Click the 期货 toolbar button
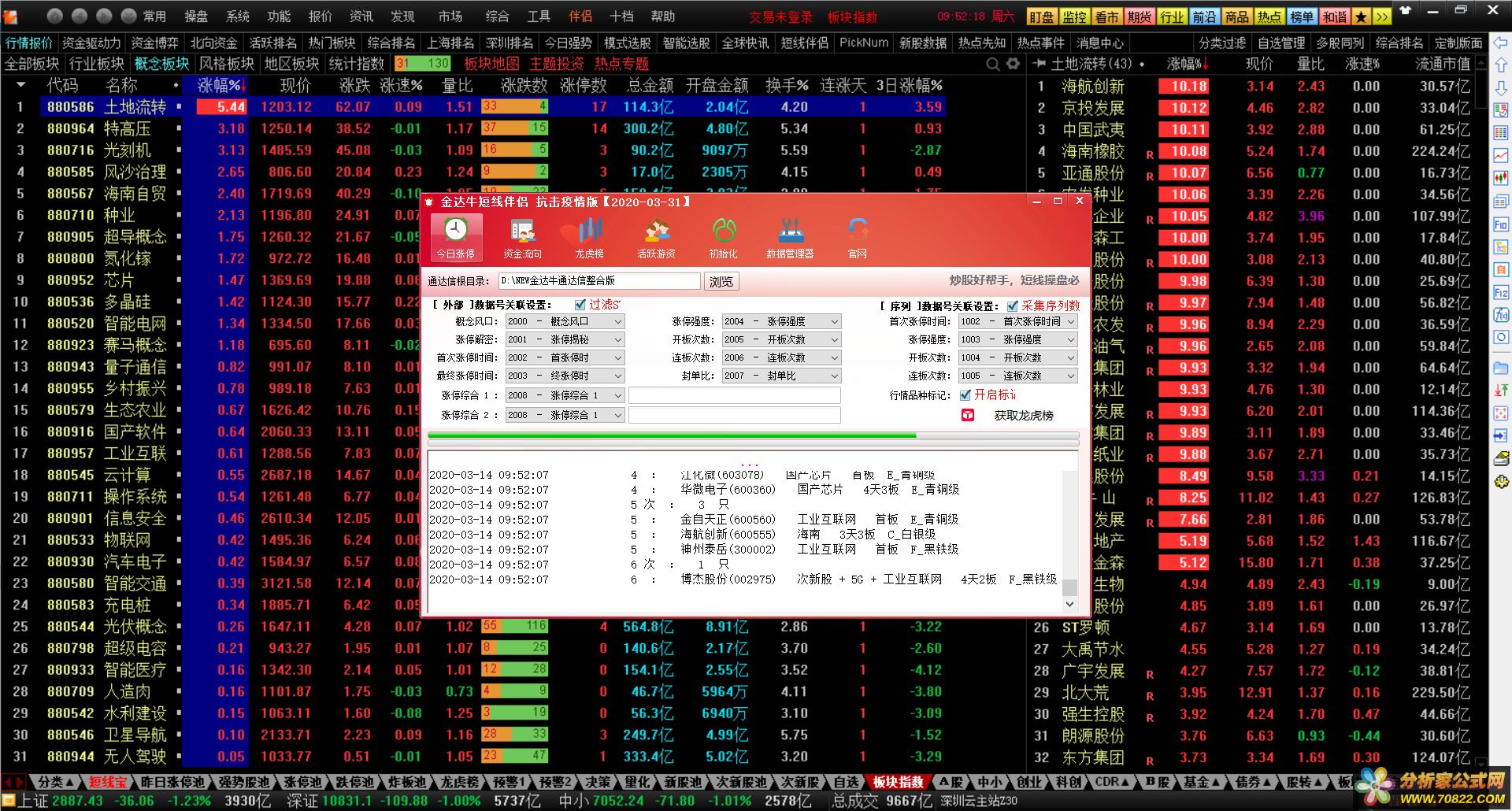 (1139, 17)
